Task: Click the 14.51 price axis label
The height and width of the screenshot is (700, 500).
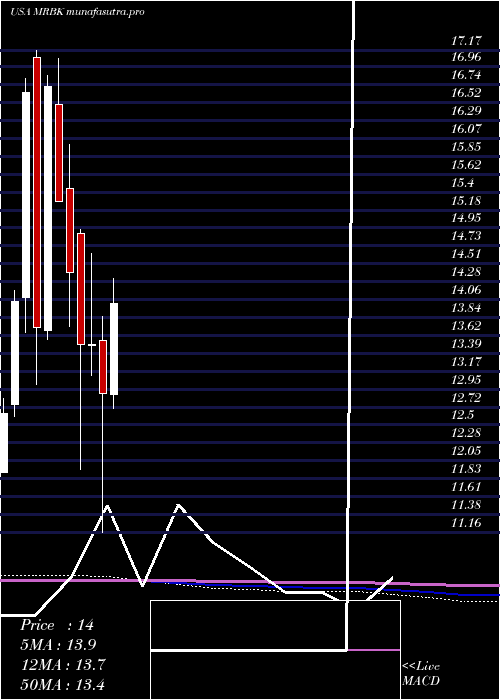Action: click(x=466, y=254)
